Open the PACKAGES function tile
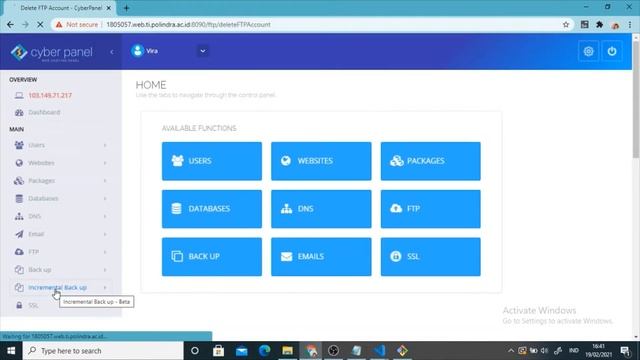This screenshot has width=640, height=360. 430,161
